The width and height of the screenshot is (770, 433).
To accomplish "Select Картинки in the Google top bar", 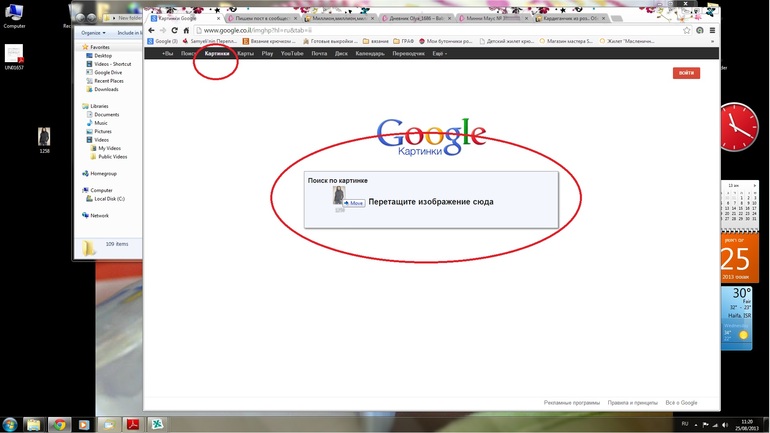I will [216, 53].
